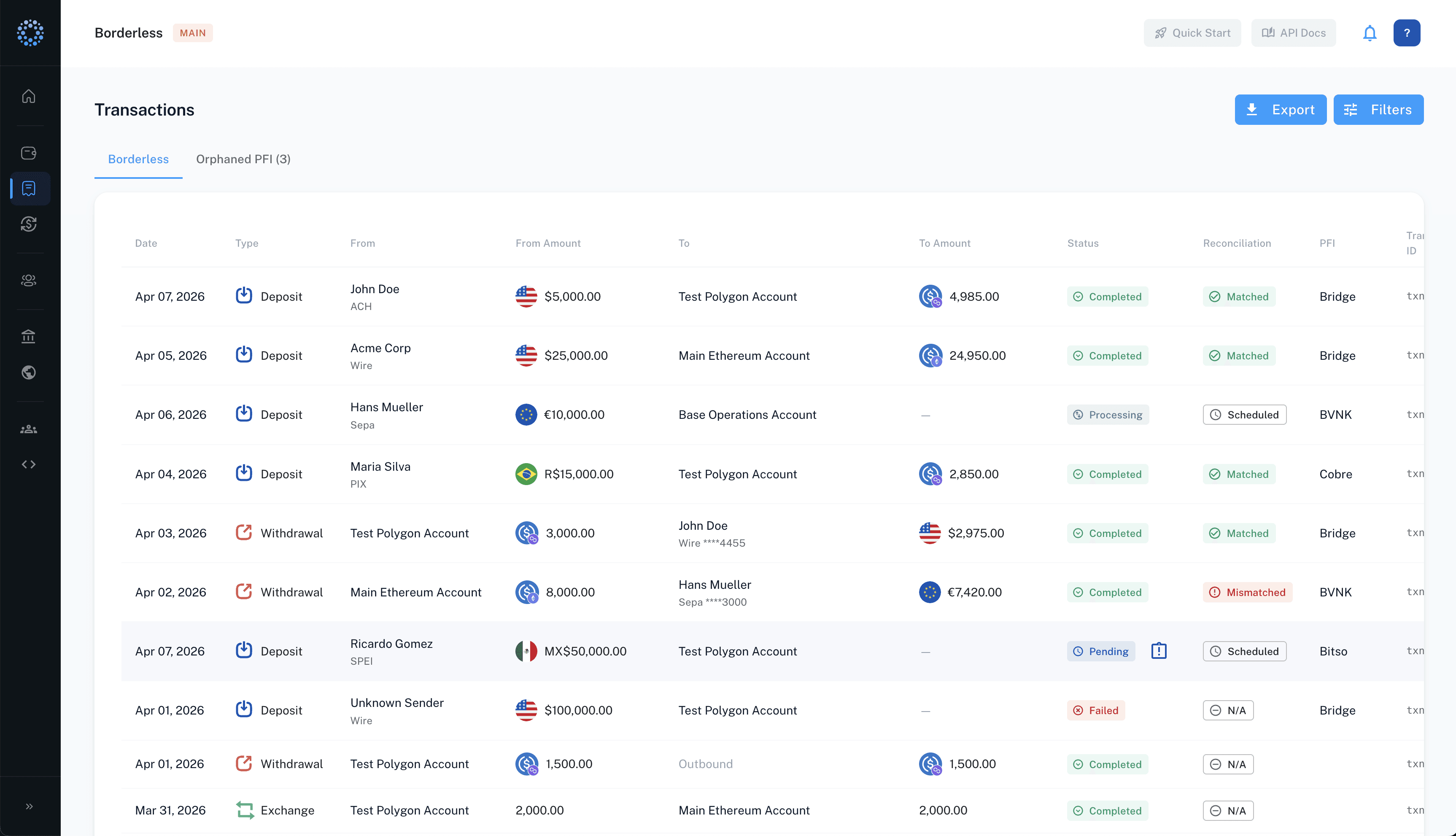
Task: Open the Quick Start guide
Action: point(1192,33)
